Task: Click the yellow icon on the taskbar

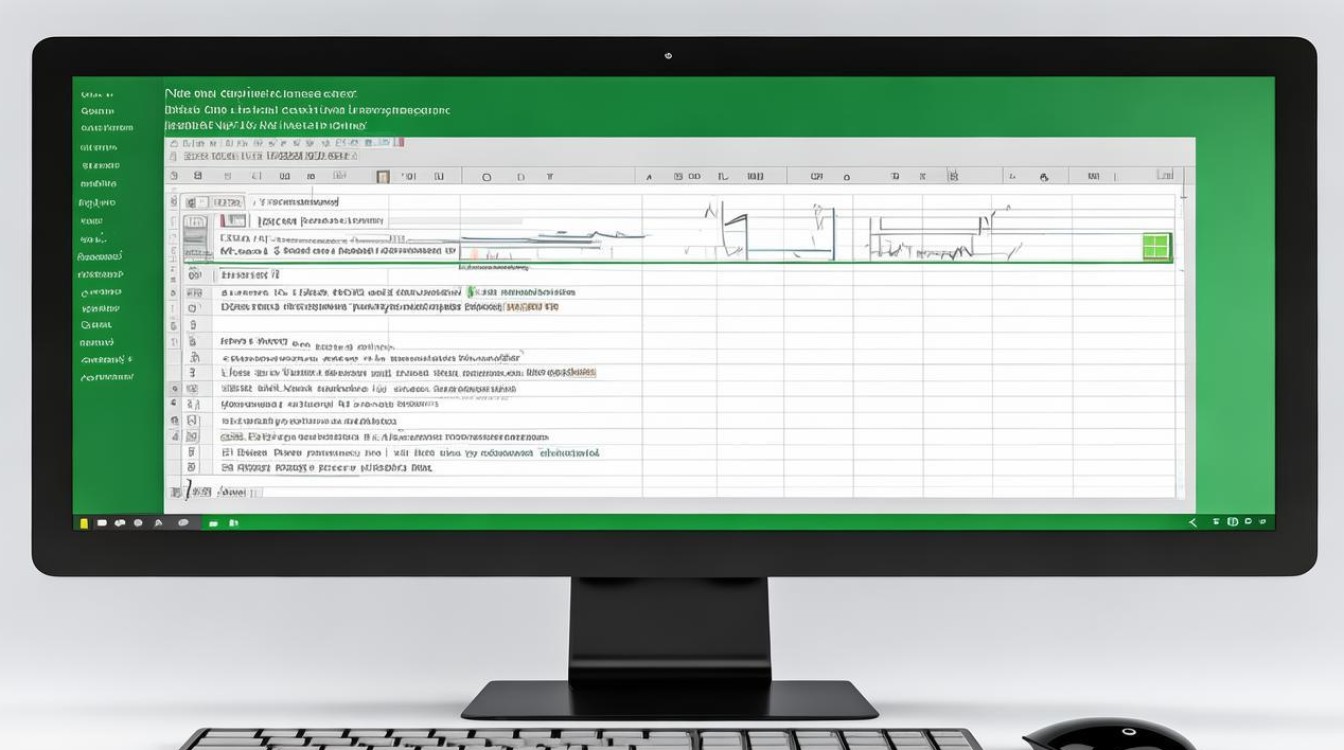Action: [84, 522]
